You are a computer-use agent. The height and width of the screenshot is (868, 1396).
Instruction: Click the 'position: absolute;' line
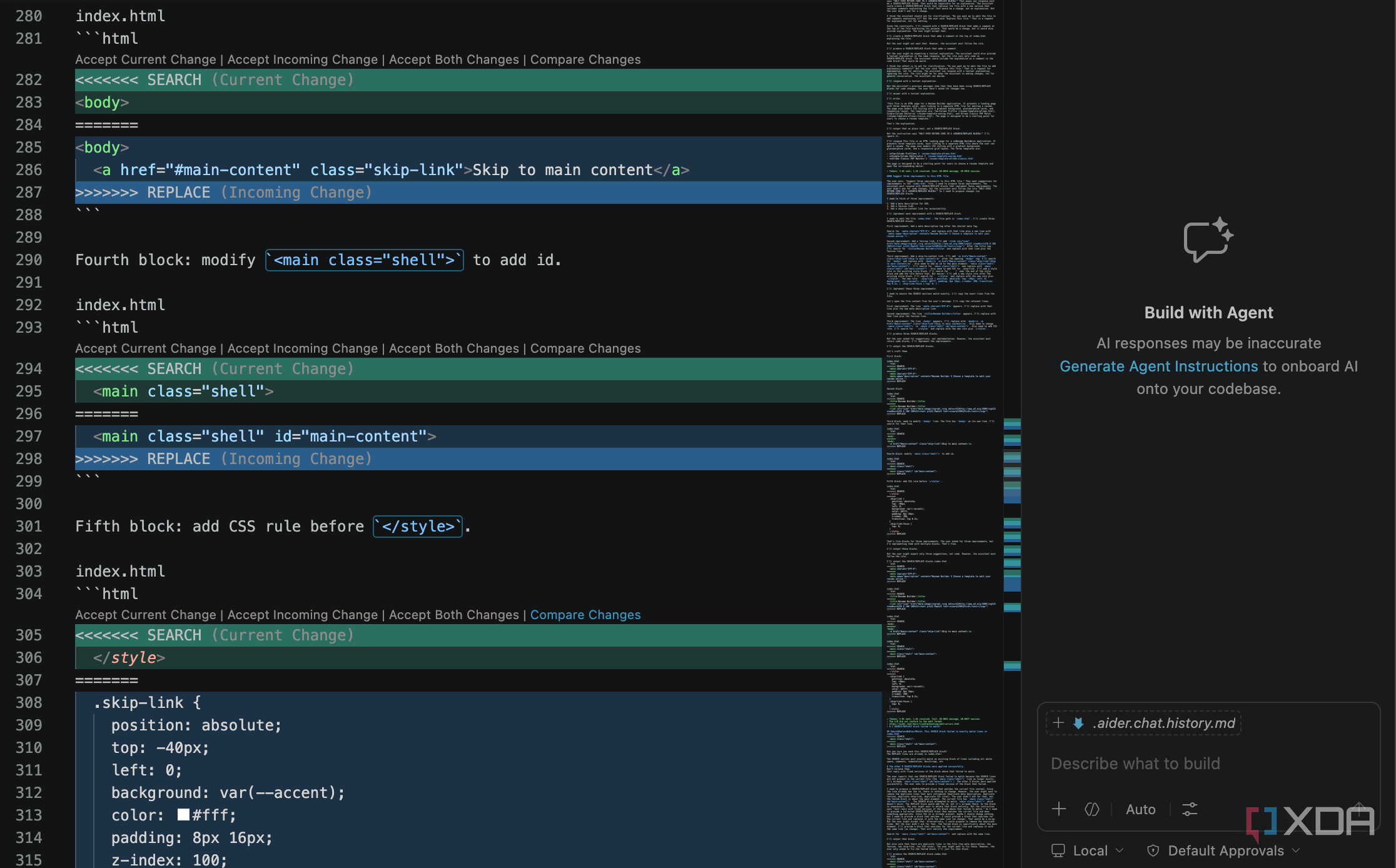196,725
